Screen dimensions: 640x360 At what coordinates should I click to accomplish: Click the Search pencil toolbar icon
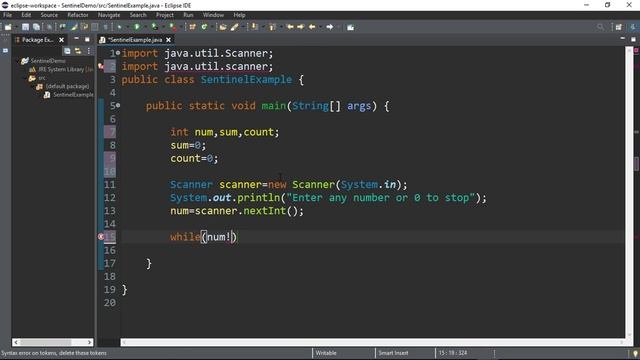235,27
